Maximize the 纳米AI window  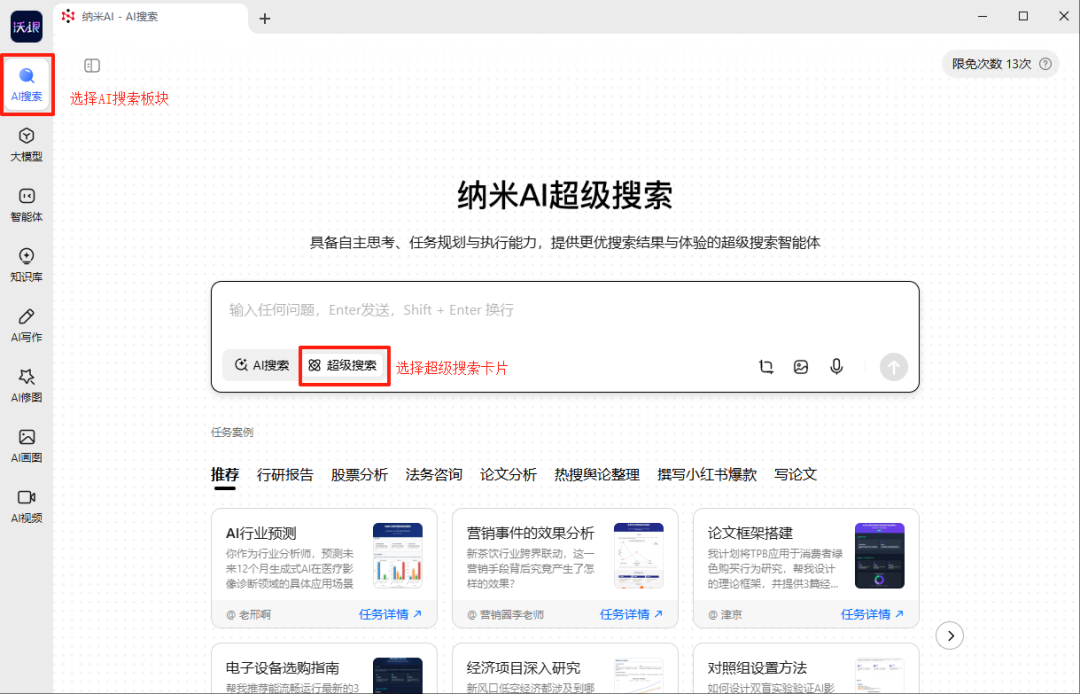coord(1024,17)
